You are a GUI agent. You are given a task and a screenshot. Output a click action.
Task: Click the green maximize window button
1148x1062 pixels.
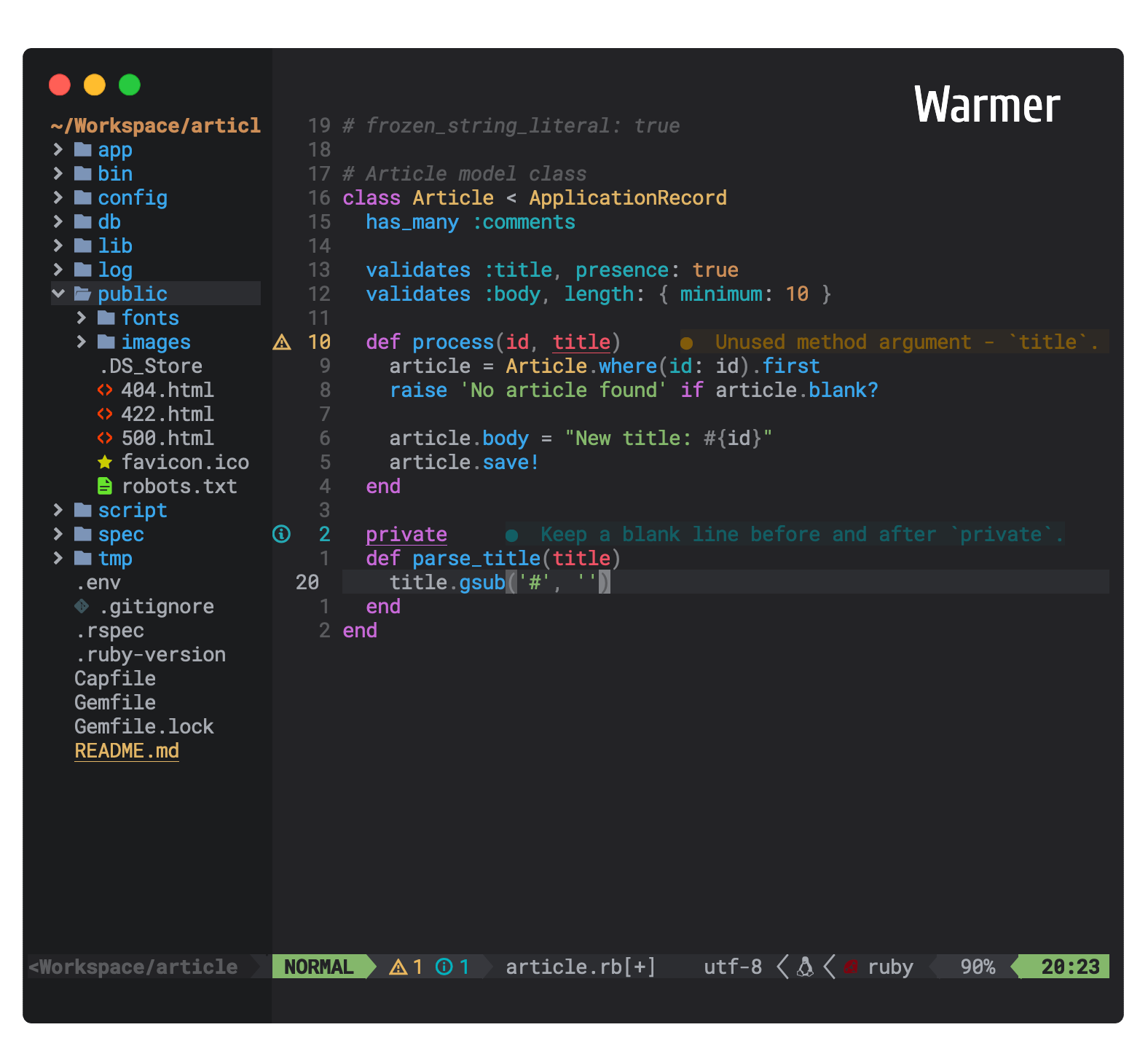tap(130, 85)
